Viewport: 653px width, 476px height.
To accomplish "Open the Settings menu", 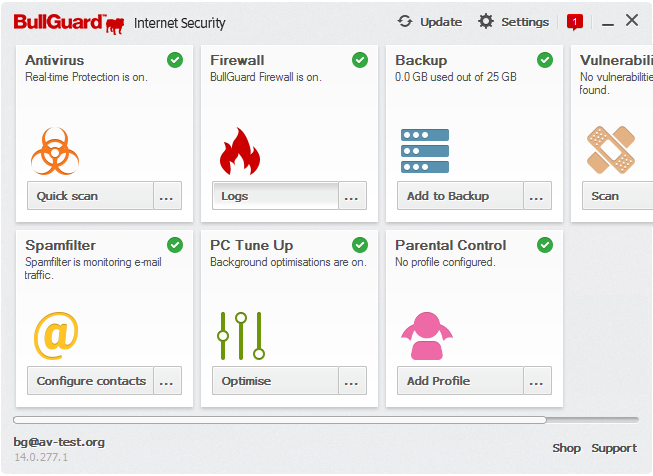I will pos(513,22).
